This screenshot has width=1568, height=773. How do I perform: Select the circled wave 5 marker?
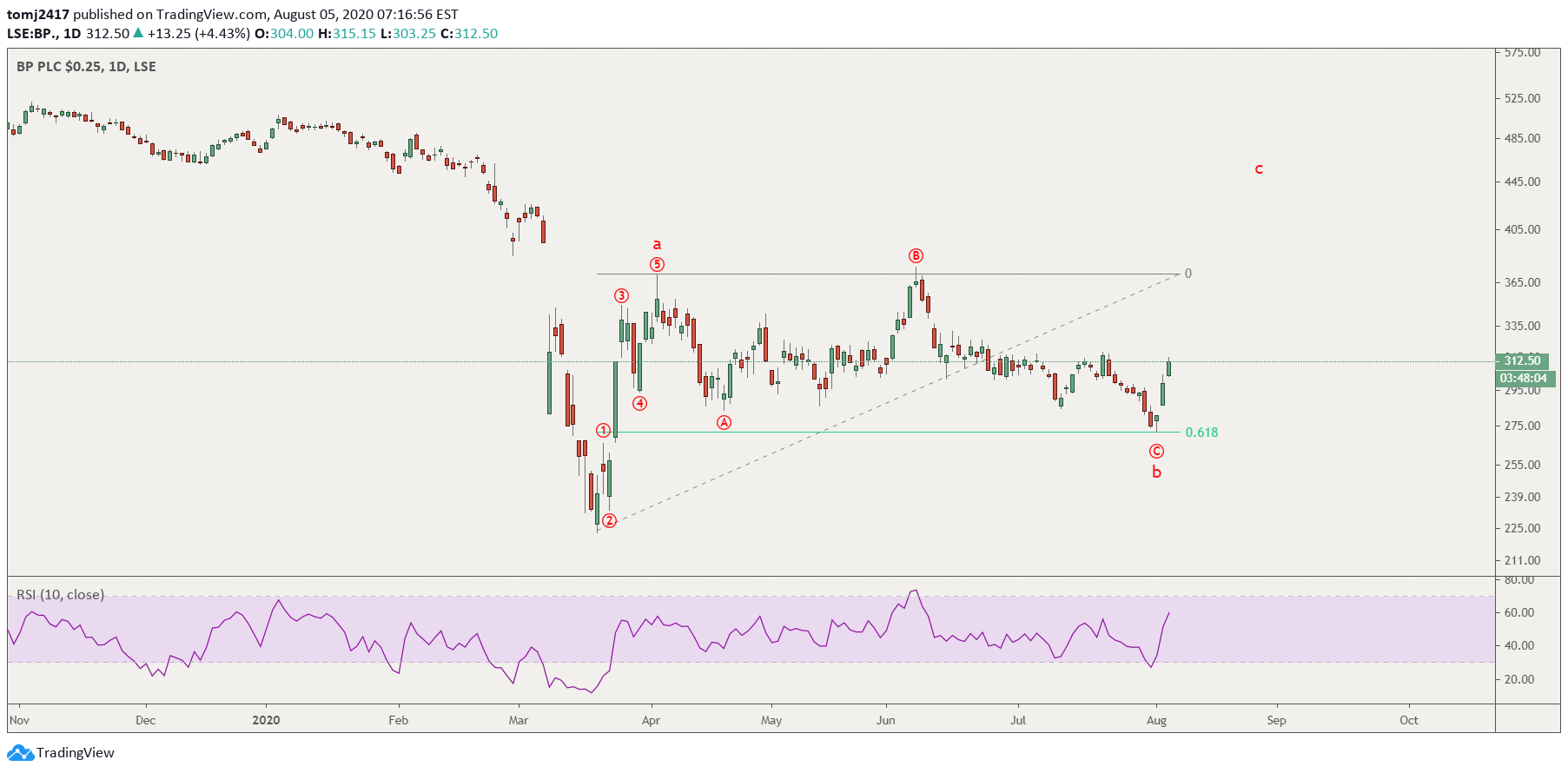(658, 264)
